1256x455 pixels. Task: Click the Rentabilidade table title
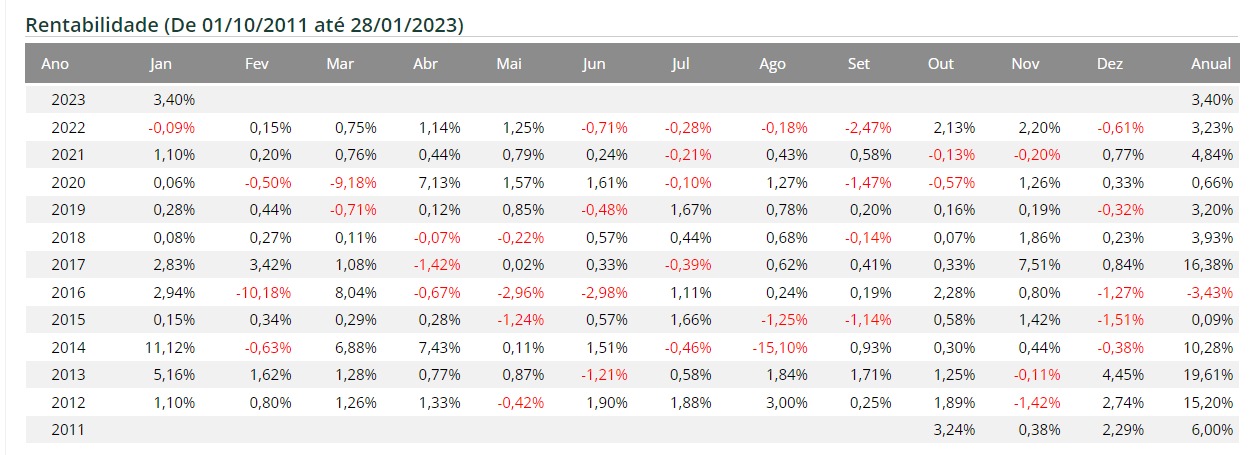point(244,25)
